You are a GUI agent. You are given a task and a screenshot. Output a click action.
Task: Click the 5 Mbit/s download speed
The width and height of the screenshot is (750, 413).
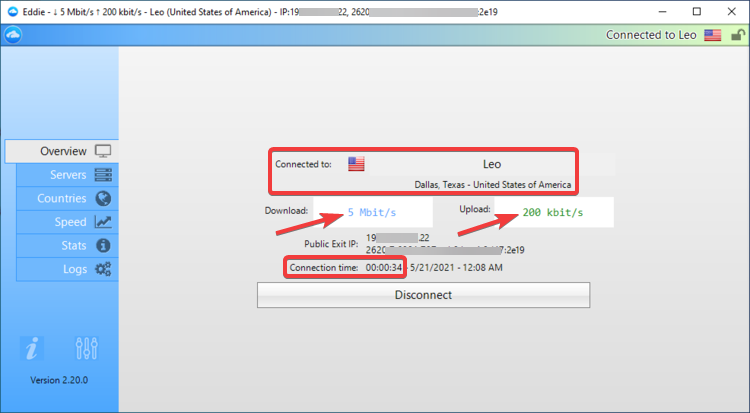372,212
